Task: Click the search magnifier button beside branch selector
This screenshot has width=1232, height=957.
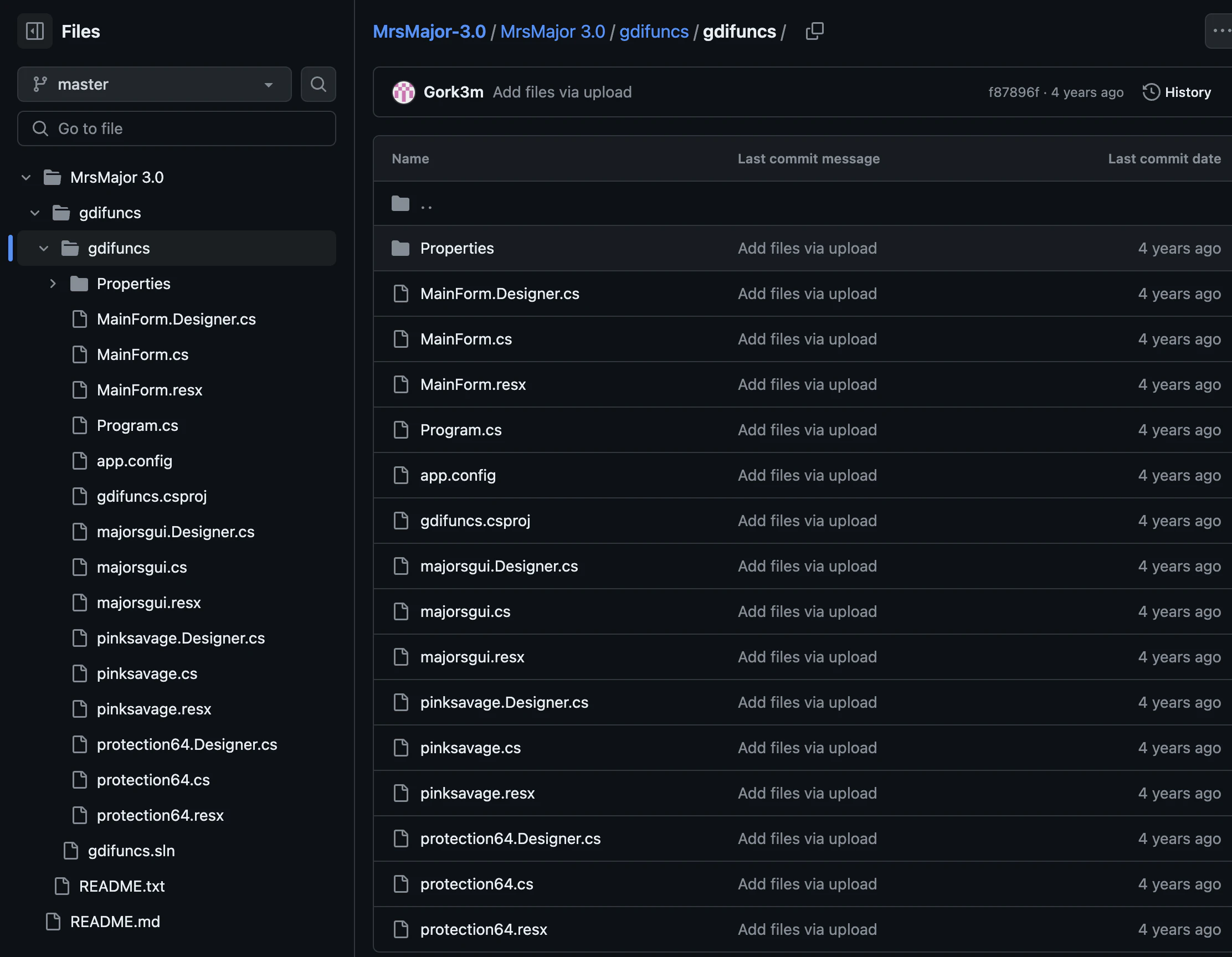Action: pos(318,84)
